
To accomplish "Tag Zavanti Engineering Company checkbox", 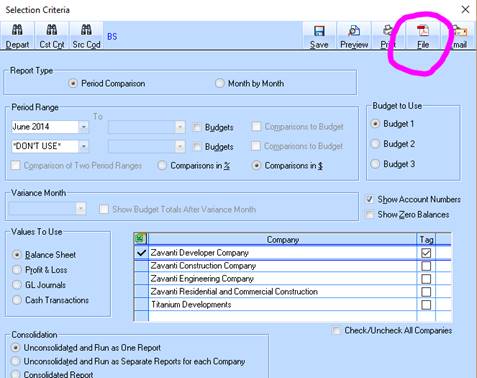I will (x=426, y=279).
